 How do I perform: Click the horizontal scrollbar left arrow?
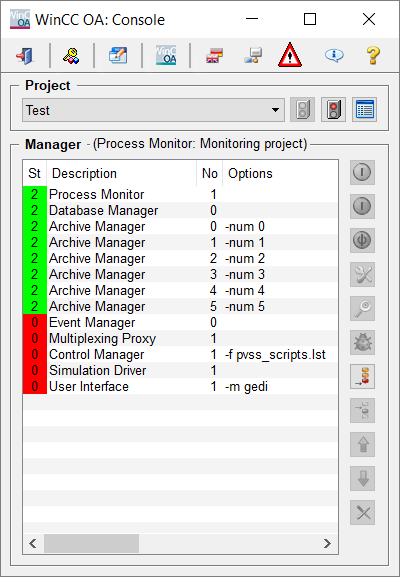pyautogui.click(x=33, y=544)
